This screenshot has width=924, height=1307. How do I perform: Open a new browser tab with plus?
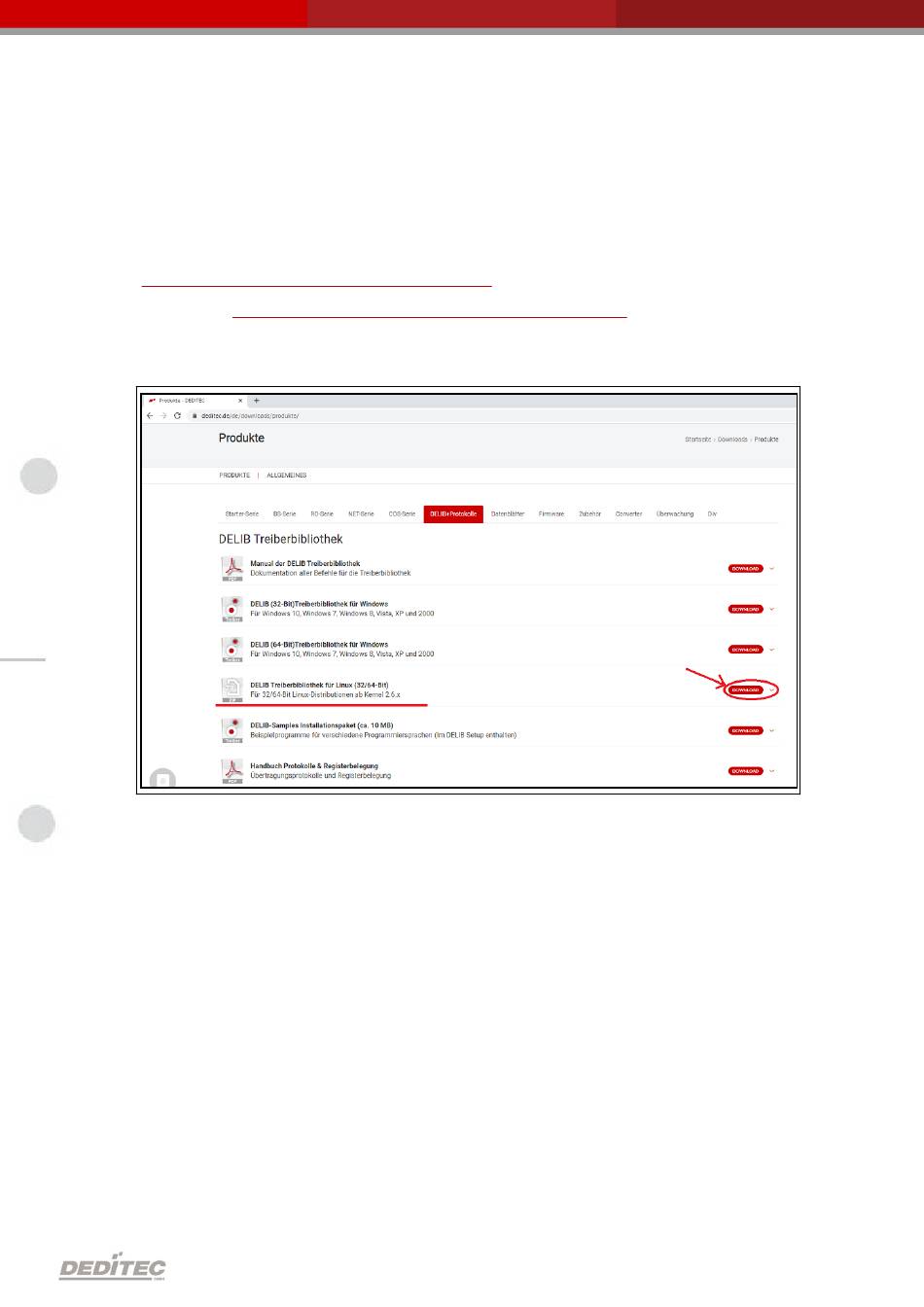pos(257,401)
